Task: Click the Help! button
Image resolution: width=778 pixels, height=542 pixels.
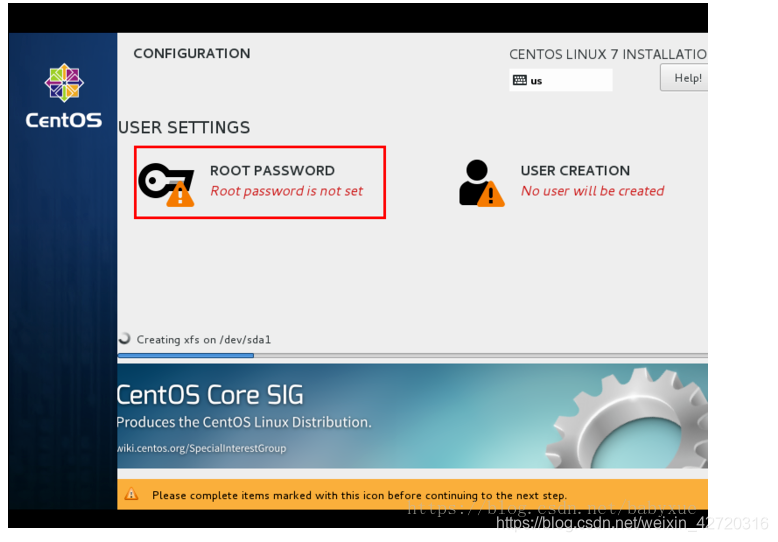Action: click(684, 78)
